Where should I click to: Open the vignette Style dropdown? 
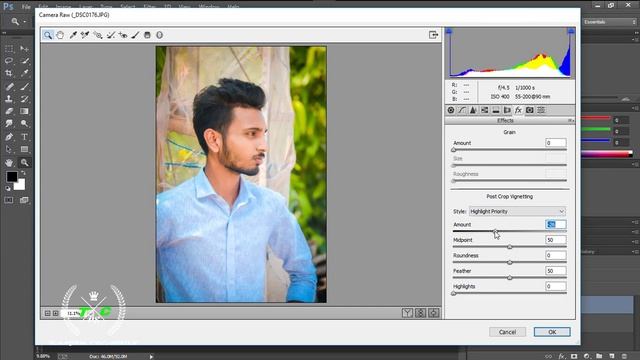(x=517, y=211)
